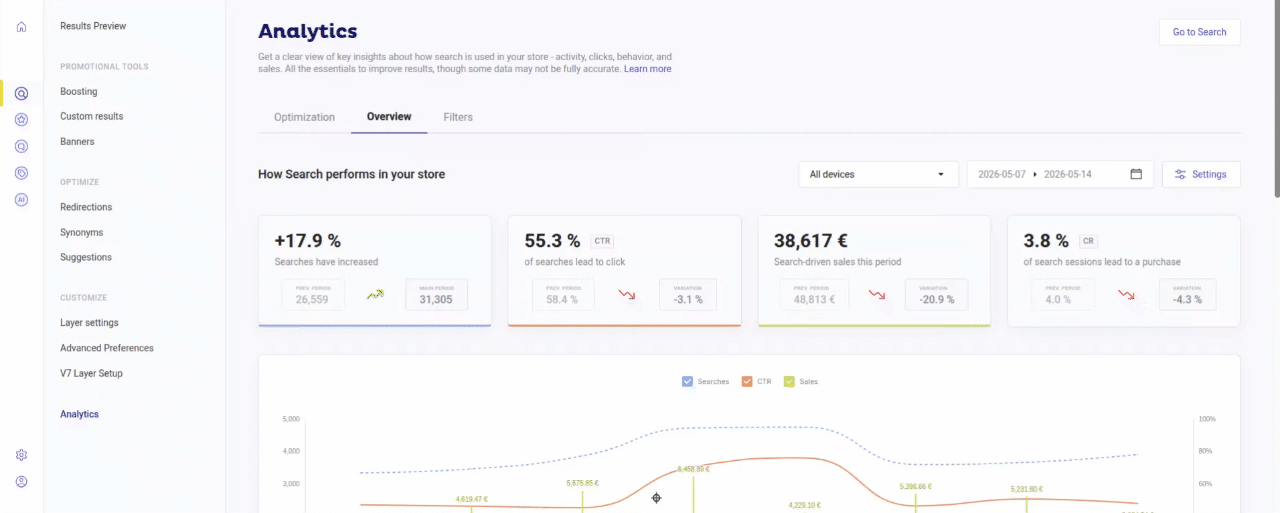Image resolution: width=1280 pixels, height=513 pixels.
Task: Open the user account icon
Action: click(x=21, y=481)
